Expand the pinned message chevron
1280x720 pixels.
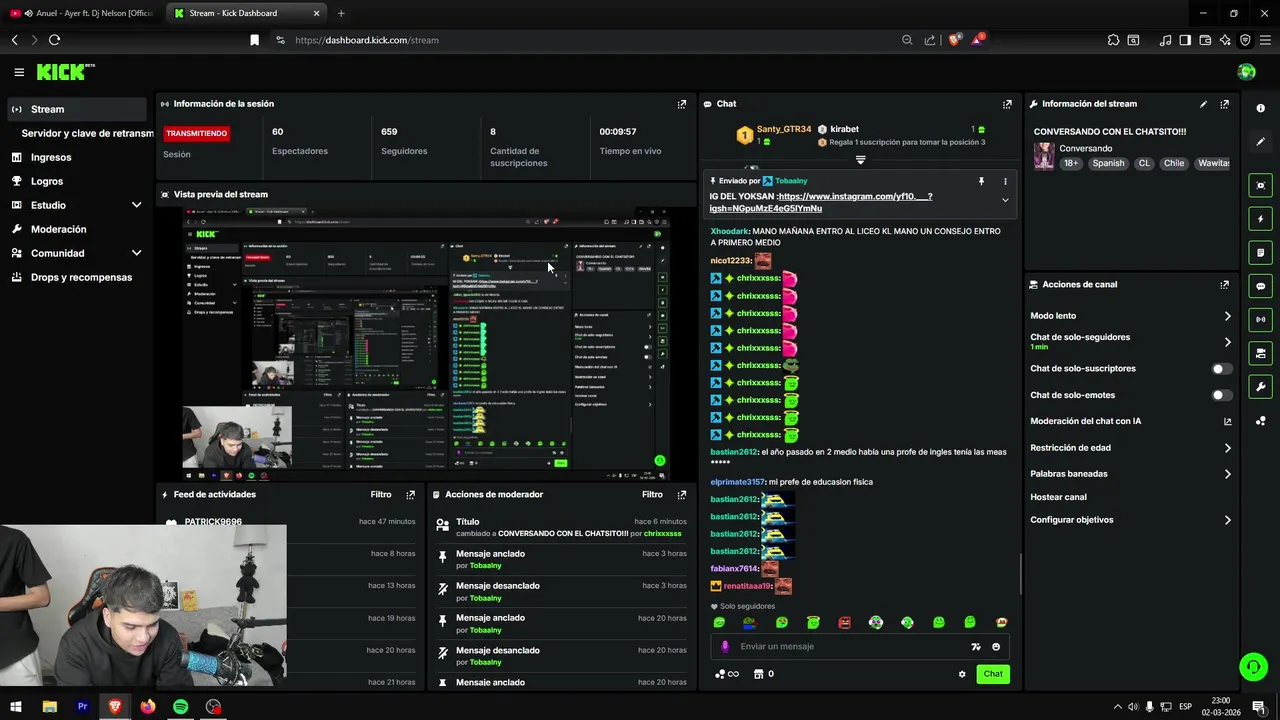pos(1005,200)
